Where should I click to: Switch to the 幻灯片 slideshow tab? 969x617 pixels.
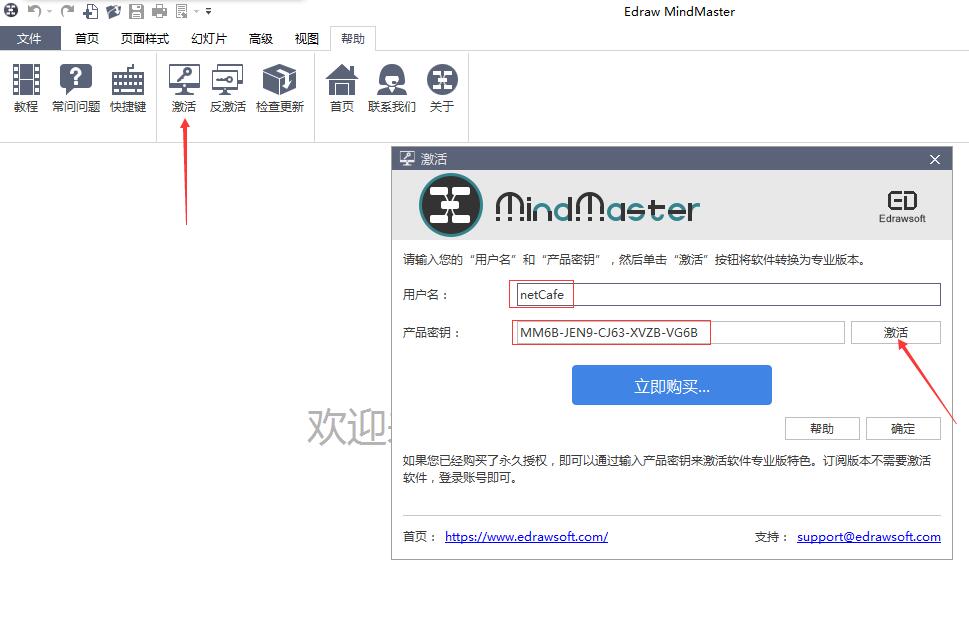(209, 39)
